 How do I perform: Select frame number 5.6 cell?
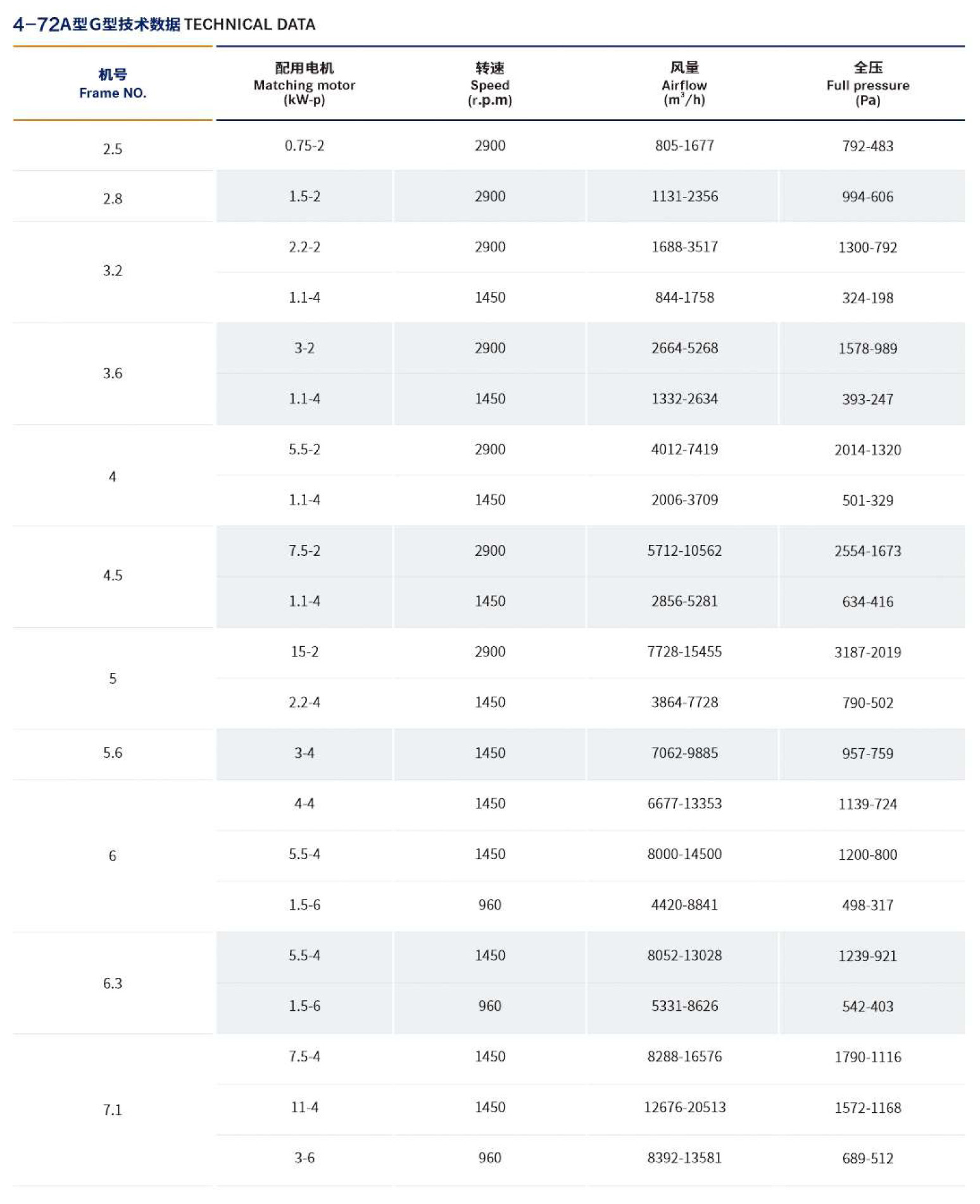click(113, 753)
